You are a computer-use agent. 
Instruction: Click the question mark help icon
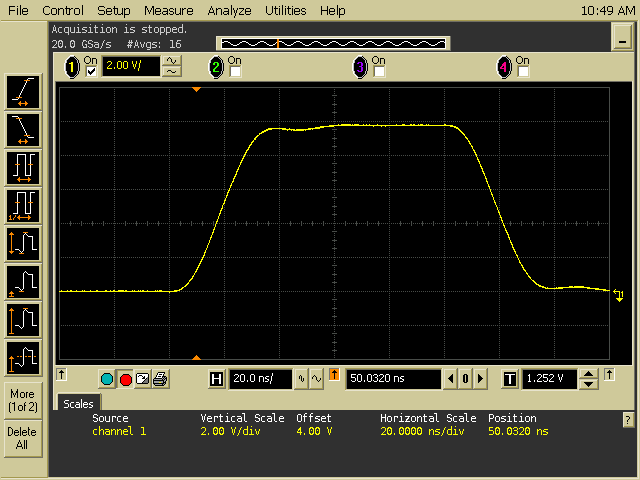pyautogui.click(x=628, y=420)
